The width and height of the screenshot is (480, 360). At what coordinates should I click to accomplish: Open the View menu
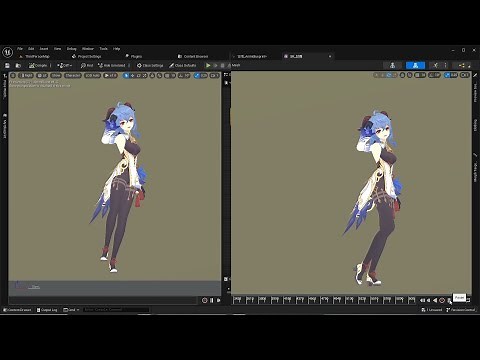(57, 49)
